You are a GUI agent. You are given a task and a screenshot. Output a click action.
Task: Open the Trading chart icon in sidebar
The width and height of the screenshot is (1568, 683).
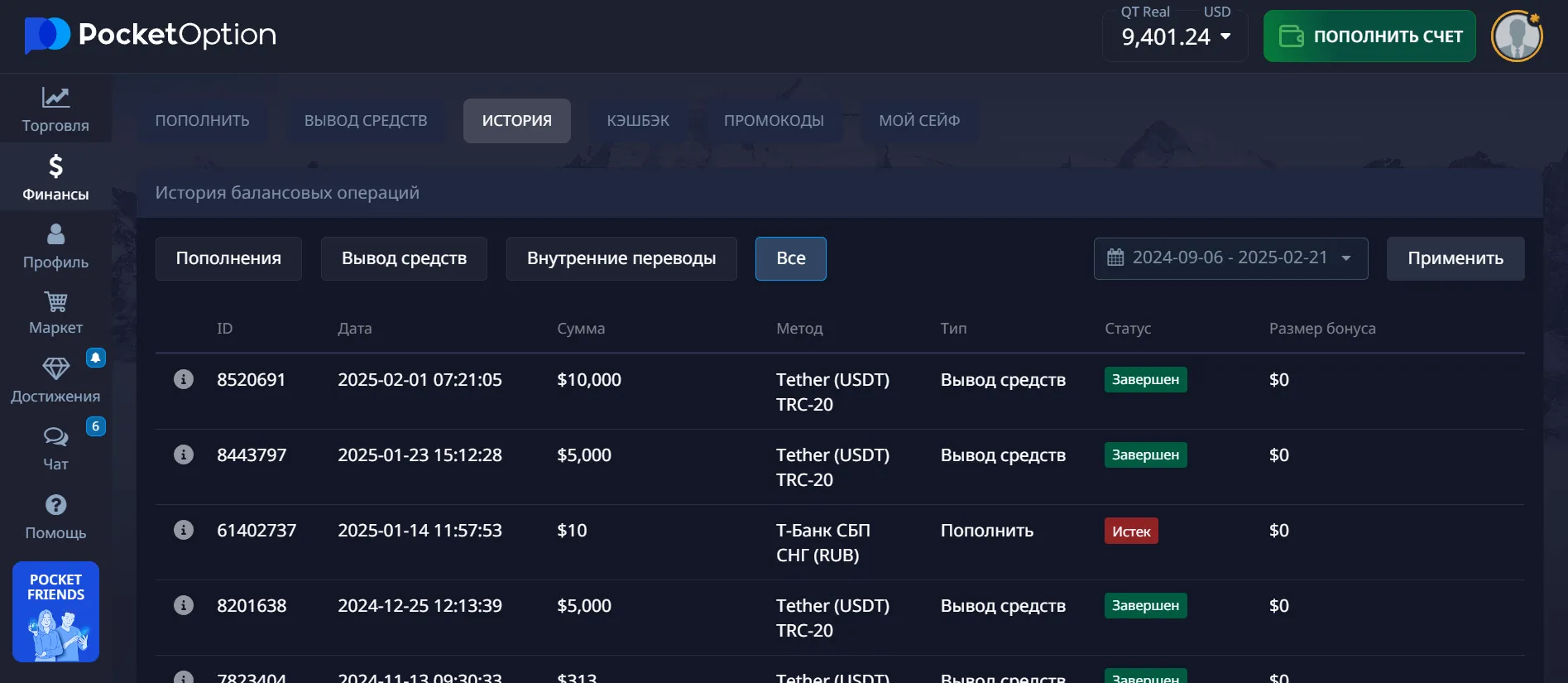55,98
